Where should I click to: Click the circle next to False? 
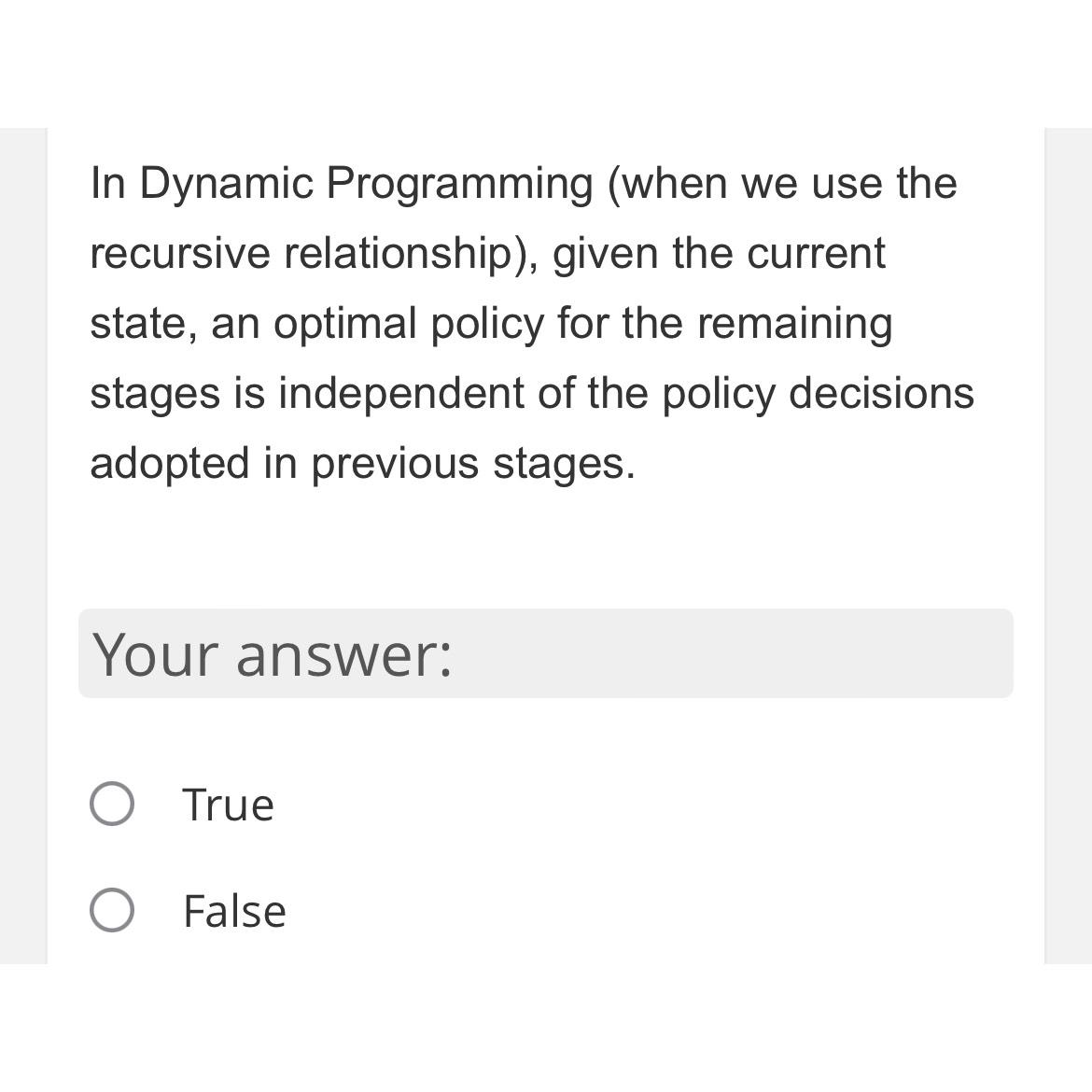click(x=112, y=908)
